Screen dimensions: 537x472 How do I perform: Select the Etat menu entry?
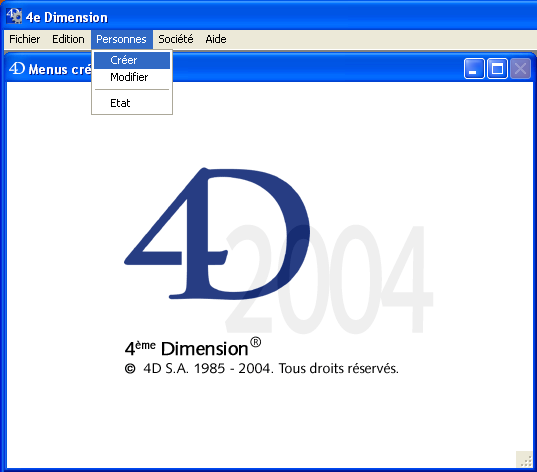(x=132, y=103)
